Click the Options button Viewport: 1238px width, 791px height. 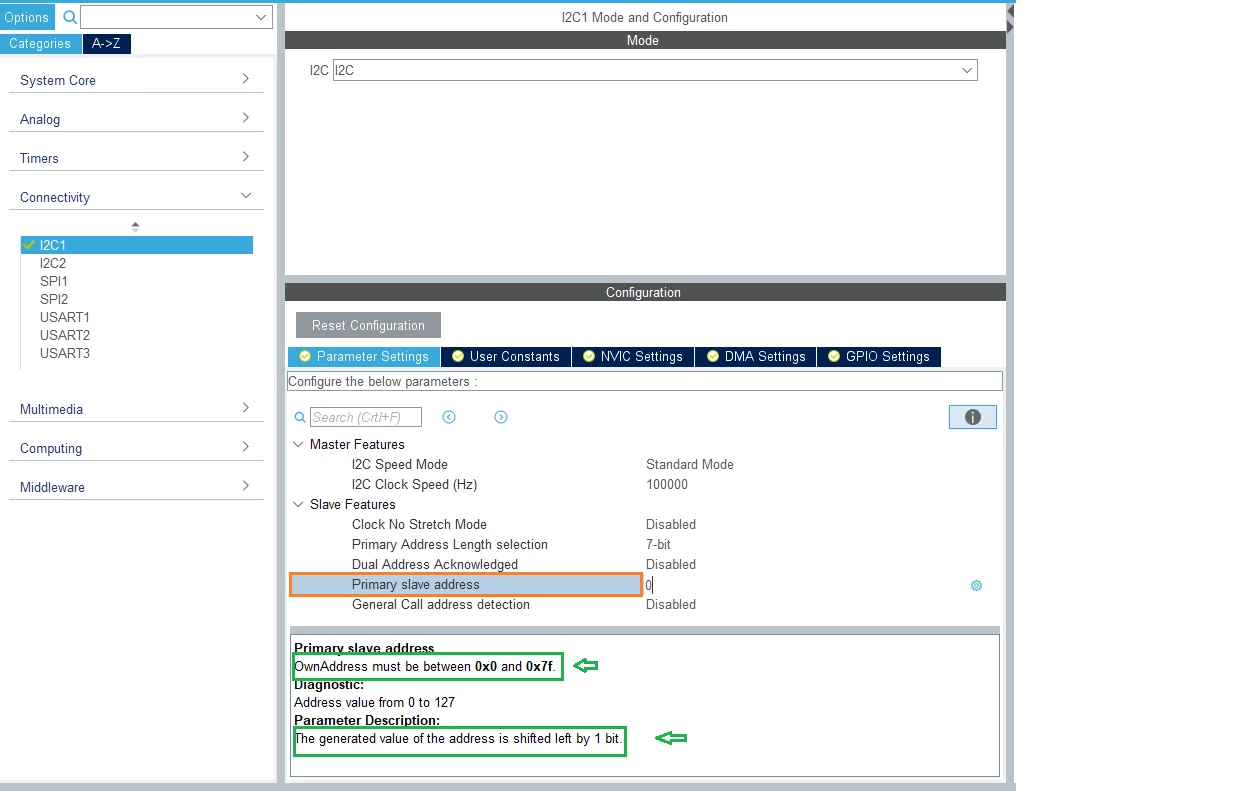click(27, 17)
